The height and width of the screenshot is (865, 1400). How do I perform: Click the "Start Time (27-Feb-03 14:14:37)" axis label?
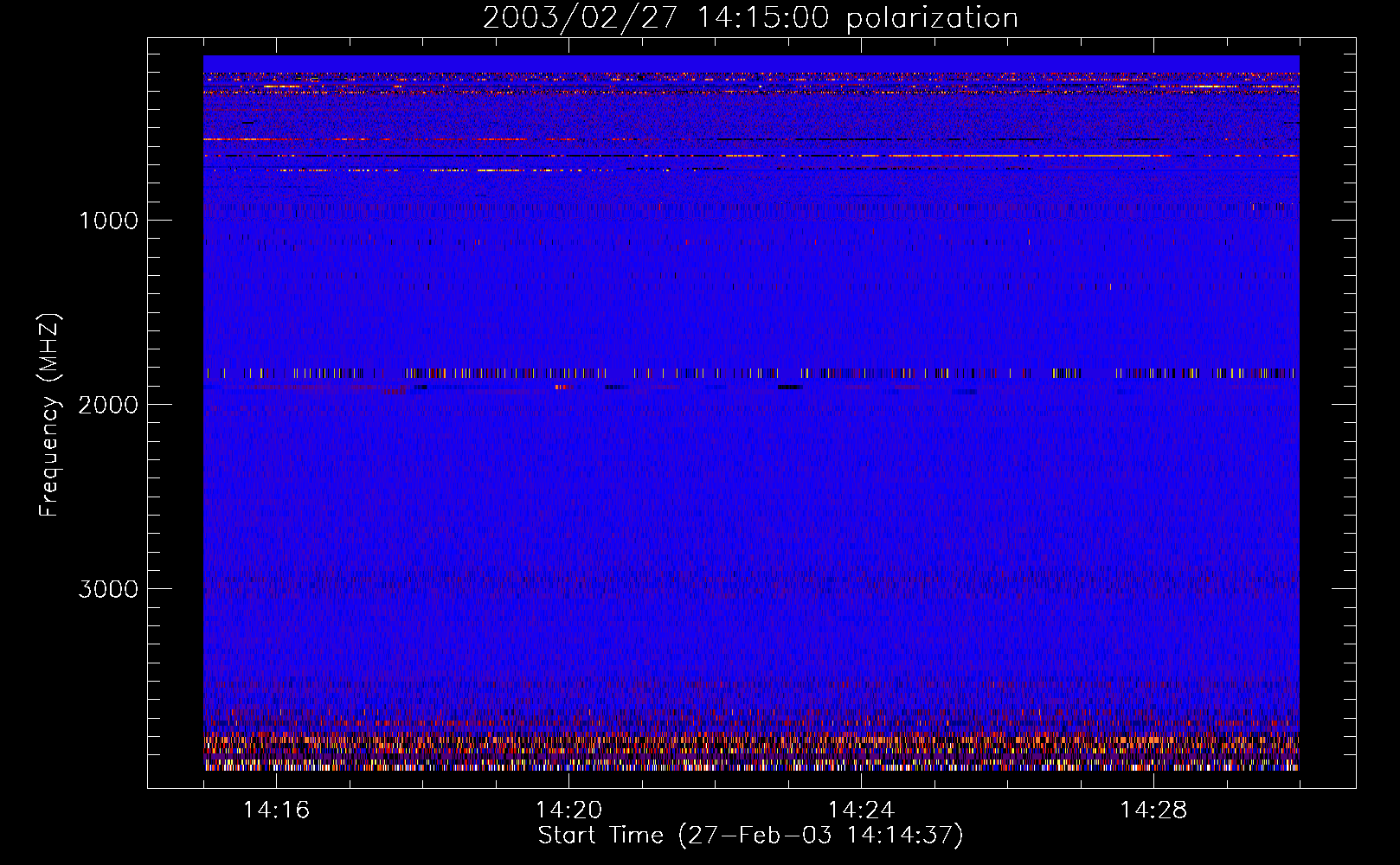tap(750, 836)
